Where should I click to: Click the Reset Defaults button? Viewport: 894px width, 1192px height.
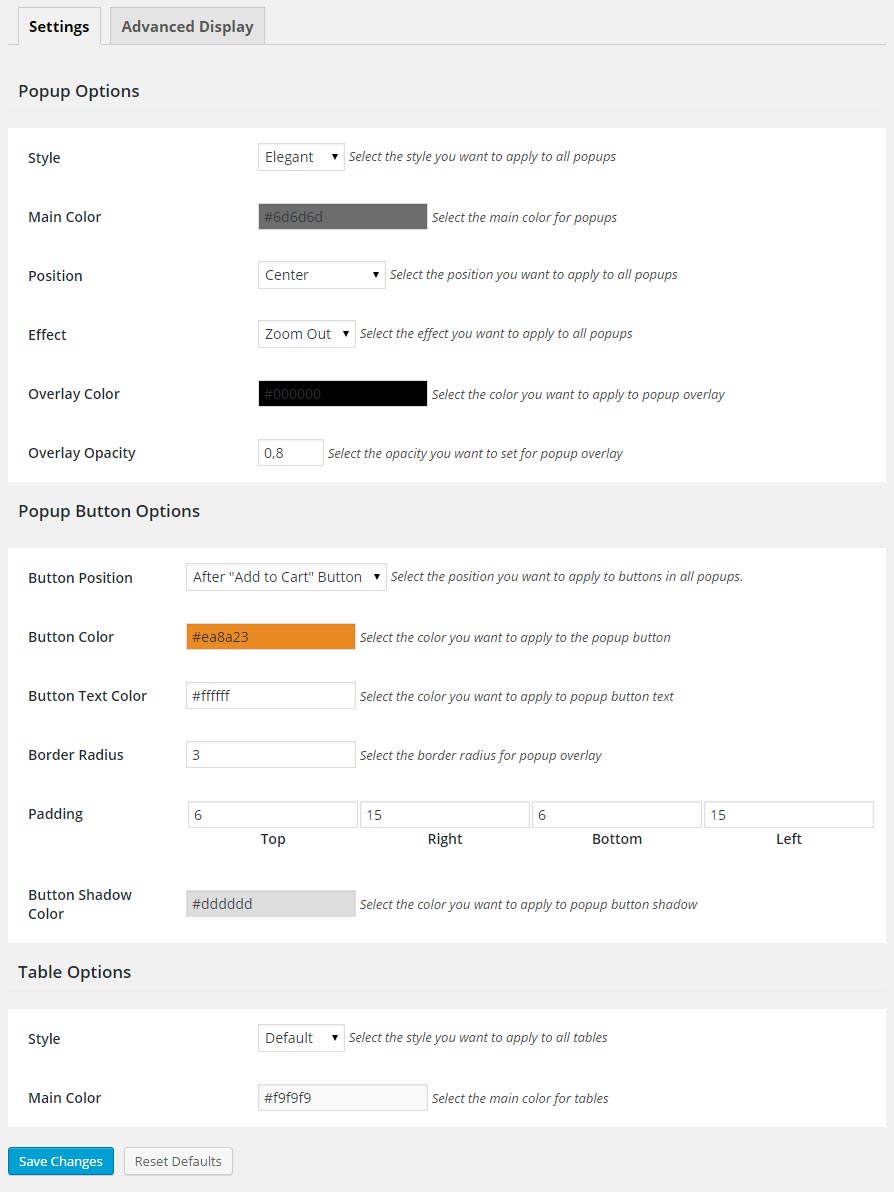178,1161
